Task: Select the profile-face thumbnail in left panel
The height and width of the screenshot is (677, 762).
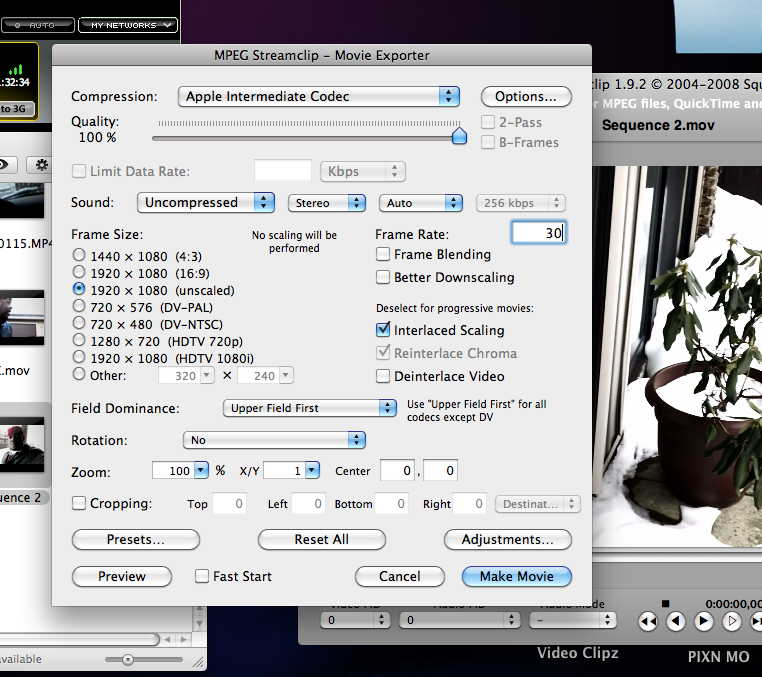Action: (22, 317)
